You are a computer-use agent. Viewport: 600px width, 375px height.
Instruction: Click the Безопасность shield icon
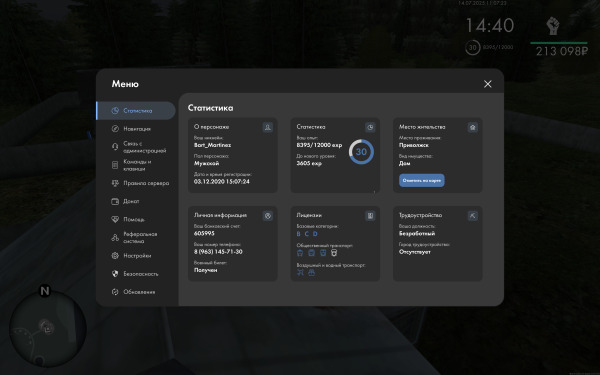115,274
